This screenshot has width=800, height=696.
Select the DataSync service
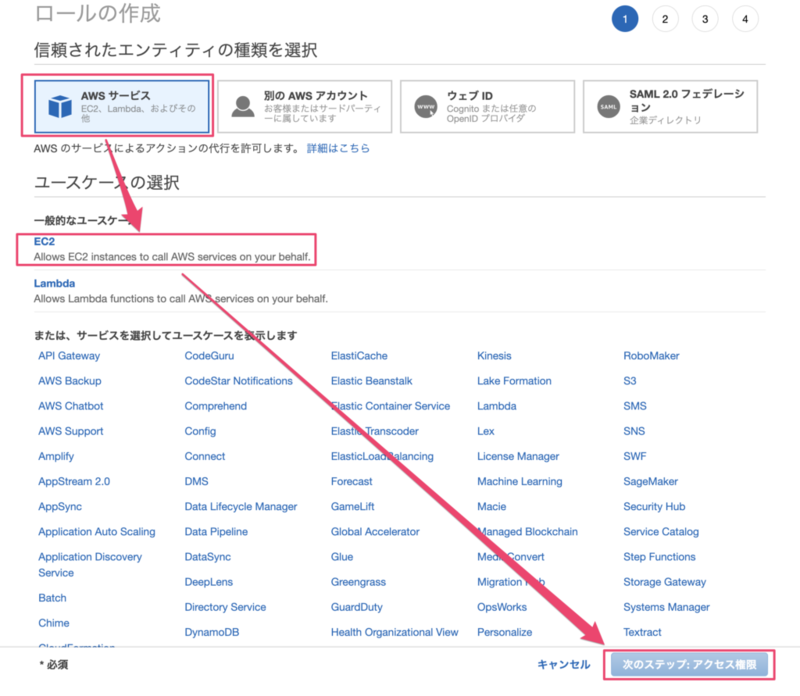(208, 557)
